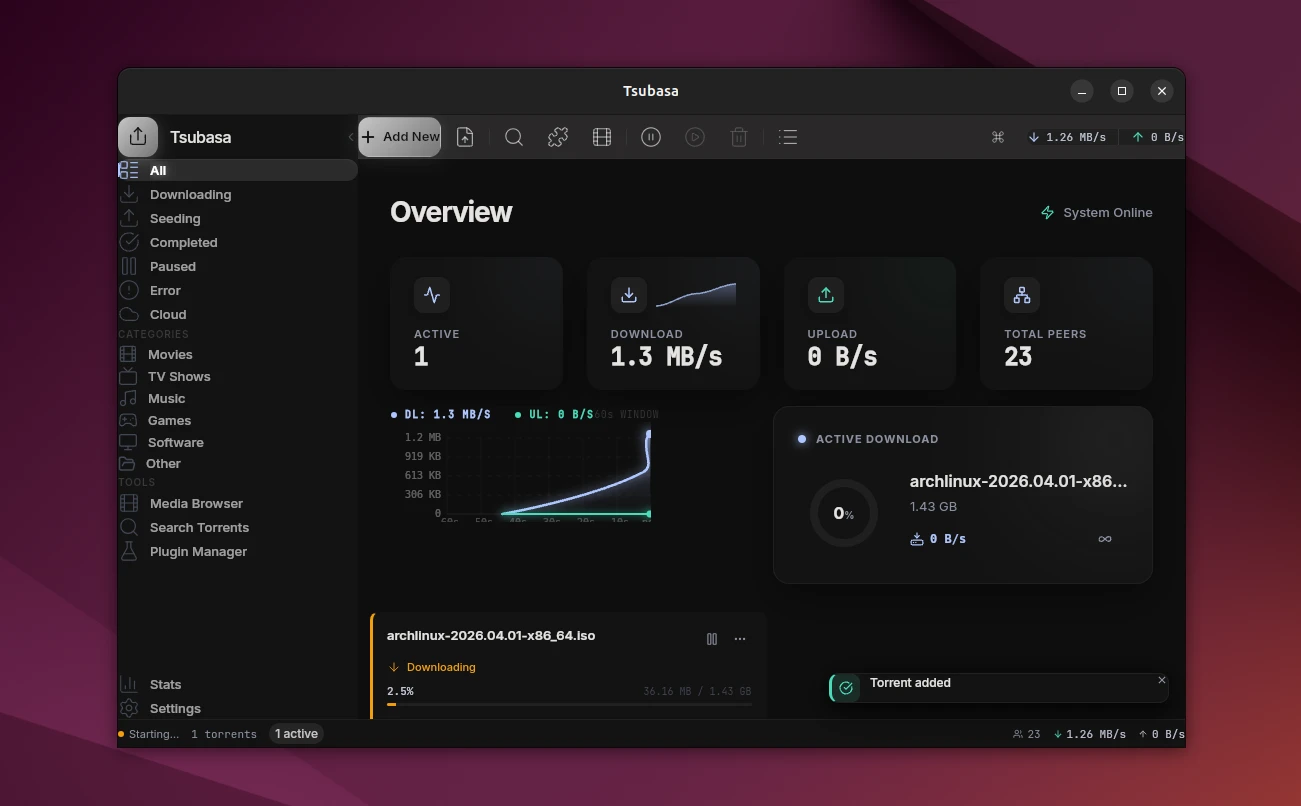Click the Add New torrent button
This screenshot has height=806, width=1301.
coord(400,137)
